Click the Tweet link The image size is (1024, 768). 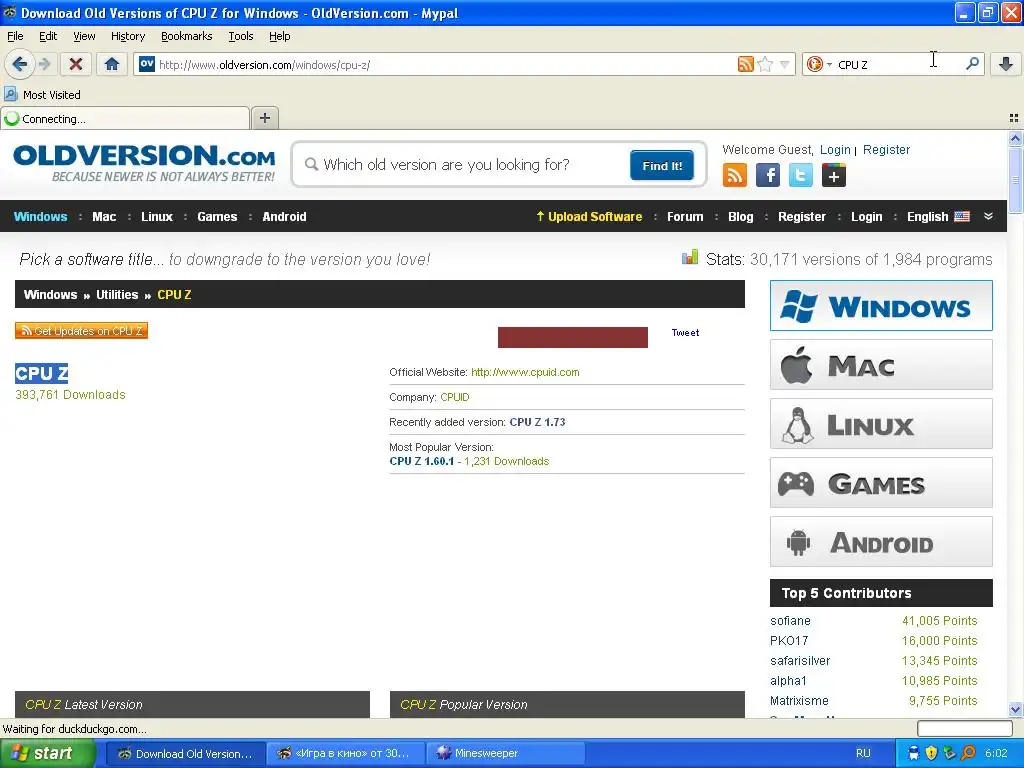(685, 332)
